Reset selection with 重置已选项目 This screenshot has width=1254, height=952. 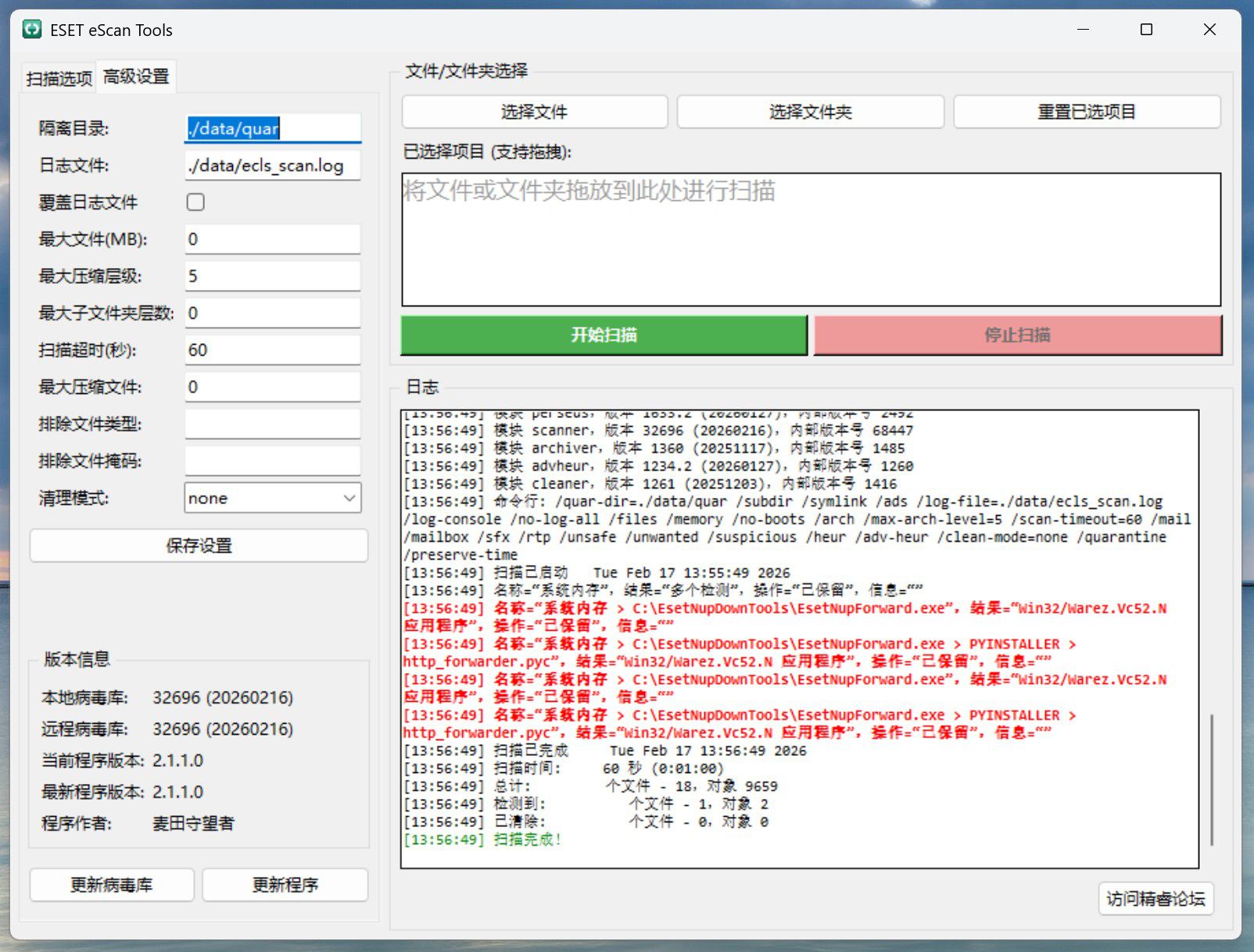pyautogui.click(x=1086, y=112)
